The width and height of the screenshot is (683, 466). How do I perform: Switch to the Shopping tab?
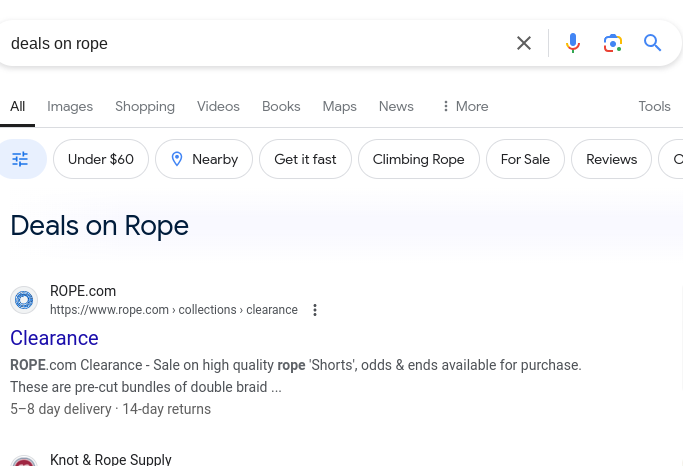coord(145,106)
